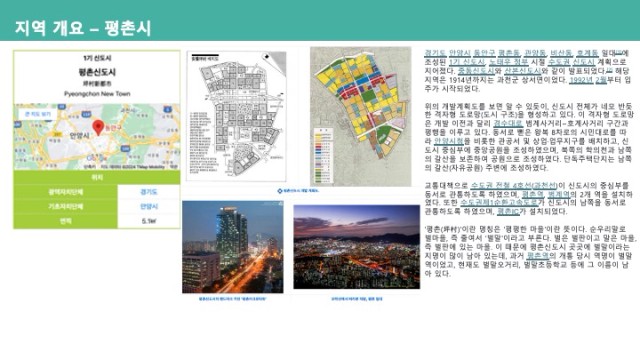The height and width of the screenshot is (360, 640).
Task: Open the '노태우 정부' hyperlink
Action: tap(509, 62)
